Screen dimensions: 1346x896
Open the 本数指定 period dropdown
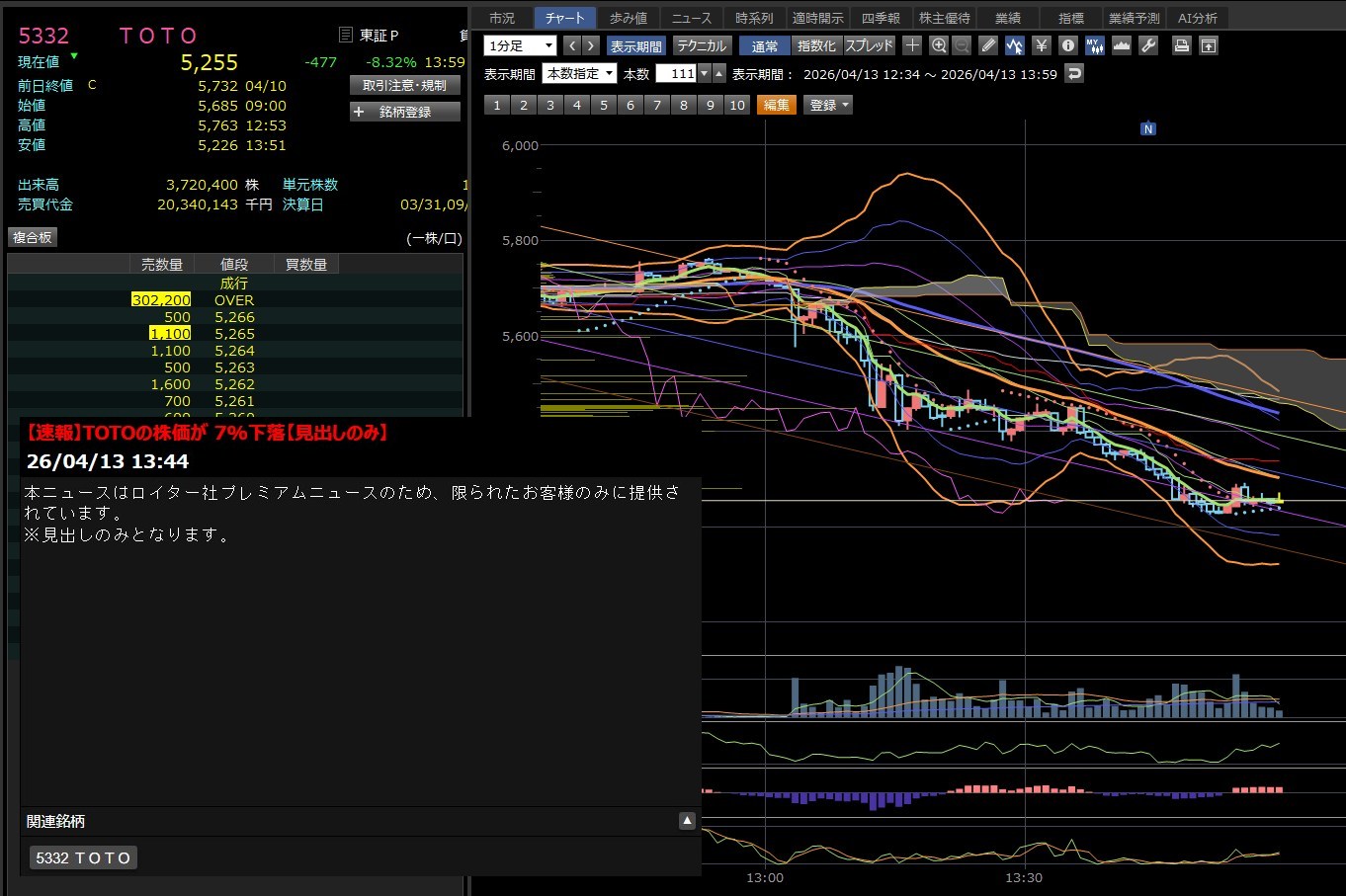pyautogui.click(x=579, y=74)
